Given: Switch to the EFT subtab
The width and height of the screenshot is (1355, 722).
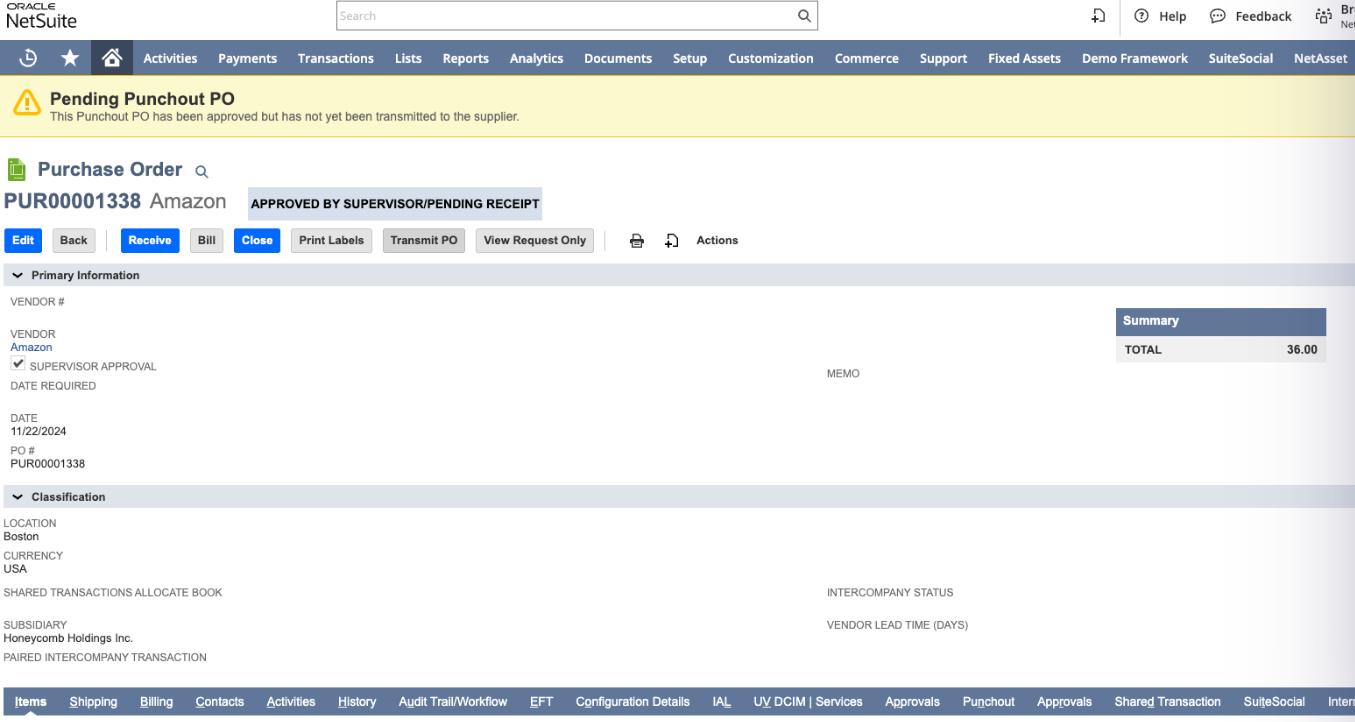Looking at the screenshot, I should coord(542,702).
